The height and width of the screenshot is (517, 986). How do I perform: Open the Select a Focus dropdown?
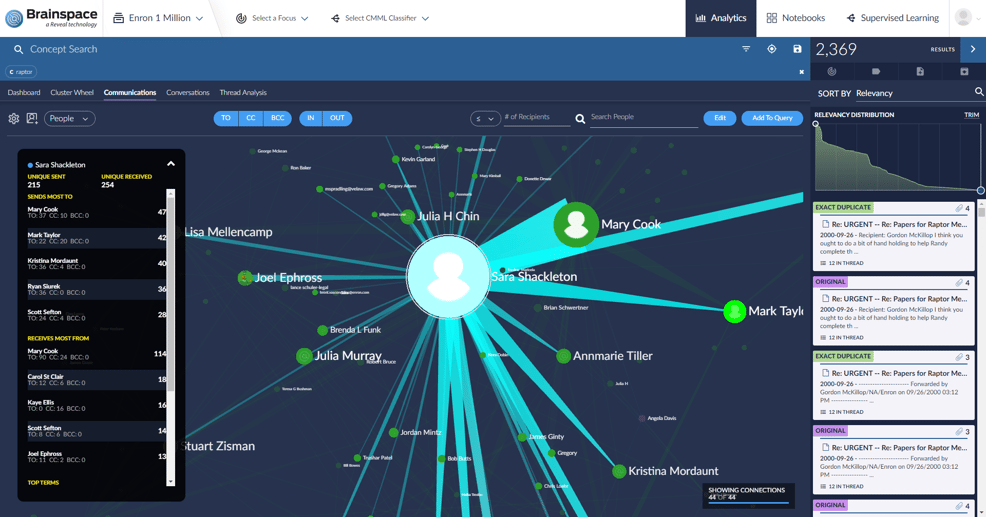(x=272, y=18)
